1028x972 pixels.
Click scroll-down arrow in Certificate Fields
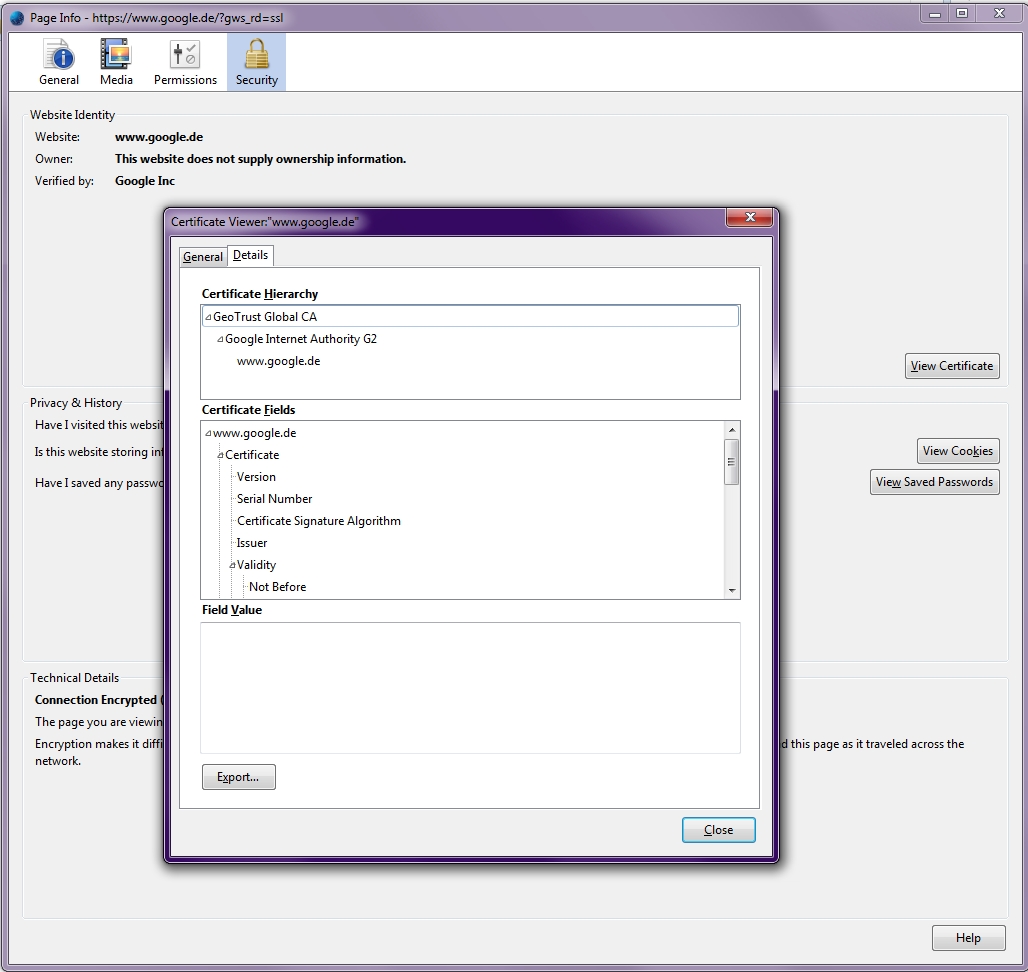tap(732, 591)
